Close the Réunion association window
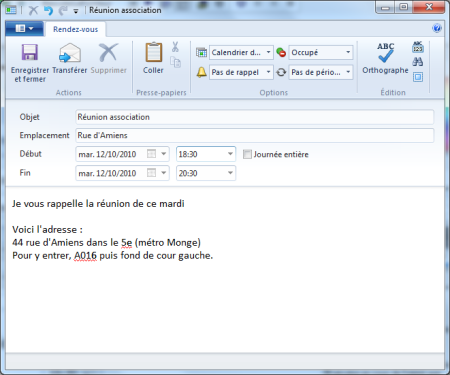Image resolution: width=450 pixels, height=375 pixels. pyautogui.click(x=429, y=7)
